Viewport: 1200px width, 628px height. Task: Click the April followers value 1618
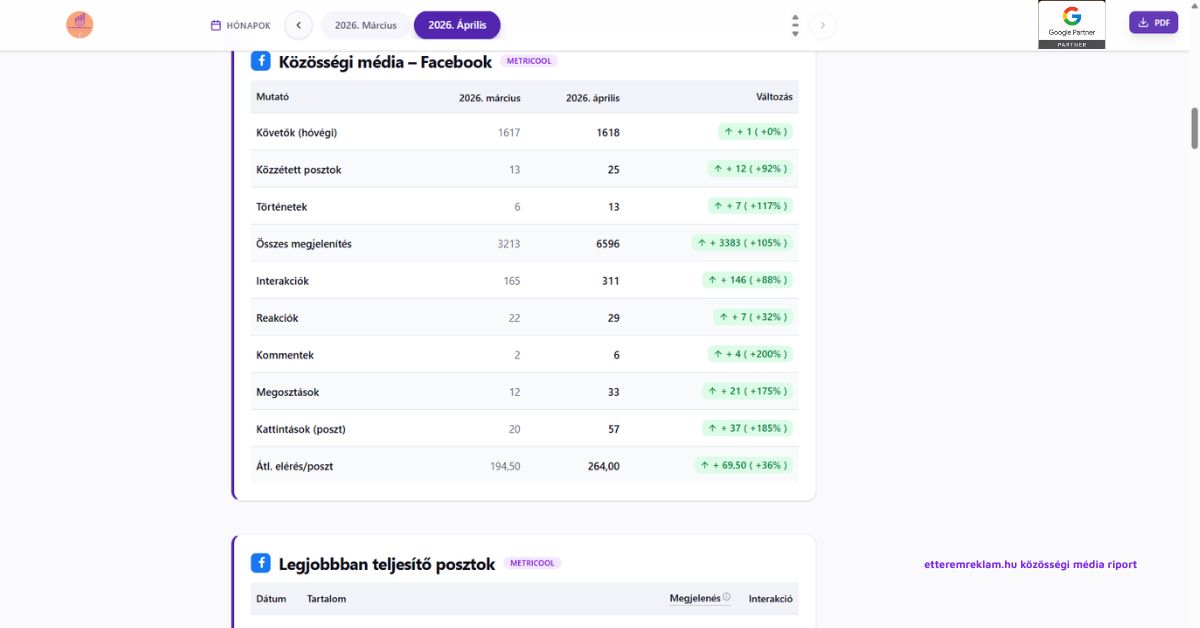608,133
